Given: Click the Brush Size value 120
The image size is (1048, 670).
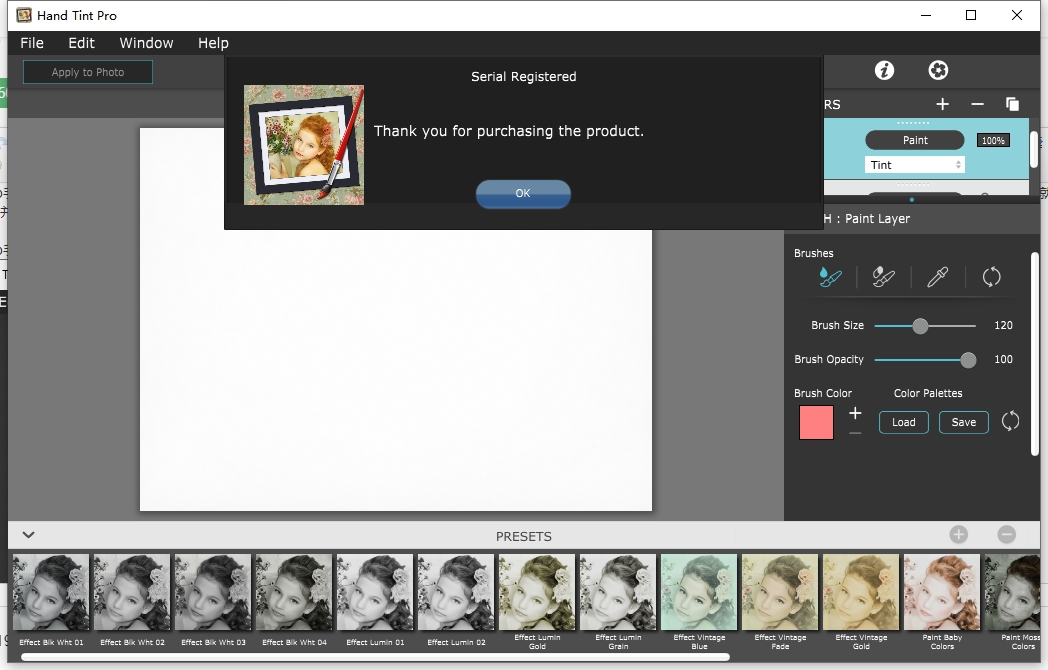Looking at the screenshot, I should coord(1003,325).
